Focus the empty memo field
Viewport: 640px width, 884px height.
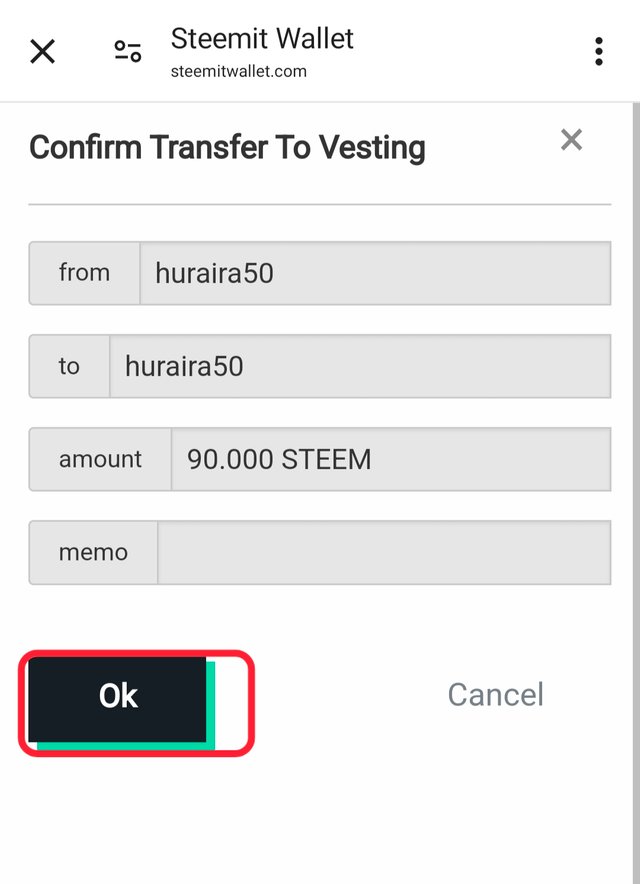[384, 552]
